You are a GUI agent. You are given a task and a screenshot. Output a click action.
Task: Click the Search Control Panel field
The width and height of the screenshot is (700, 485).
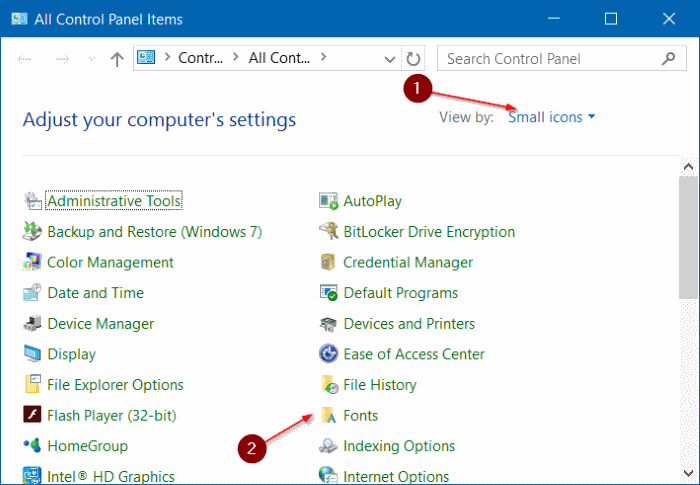tap(562, 58)
